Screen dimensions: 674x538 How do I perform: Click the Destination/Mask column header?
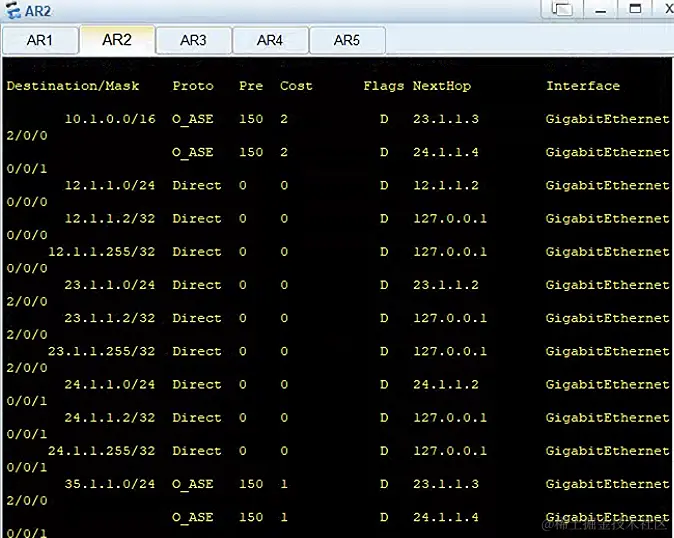73,86
